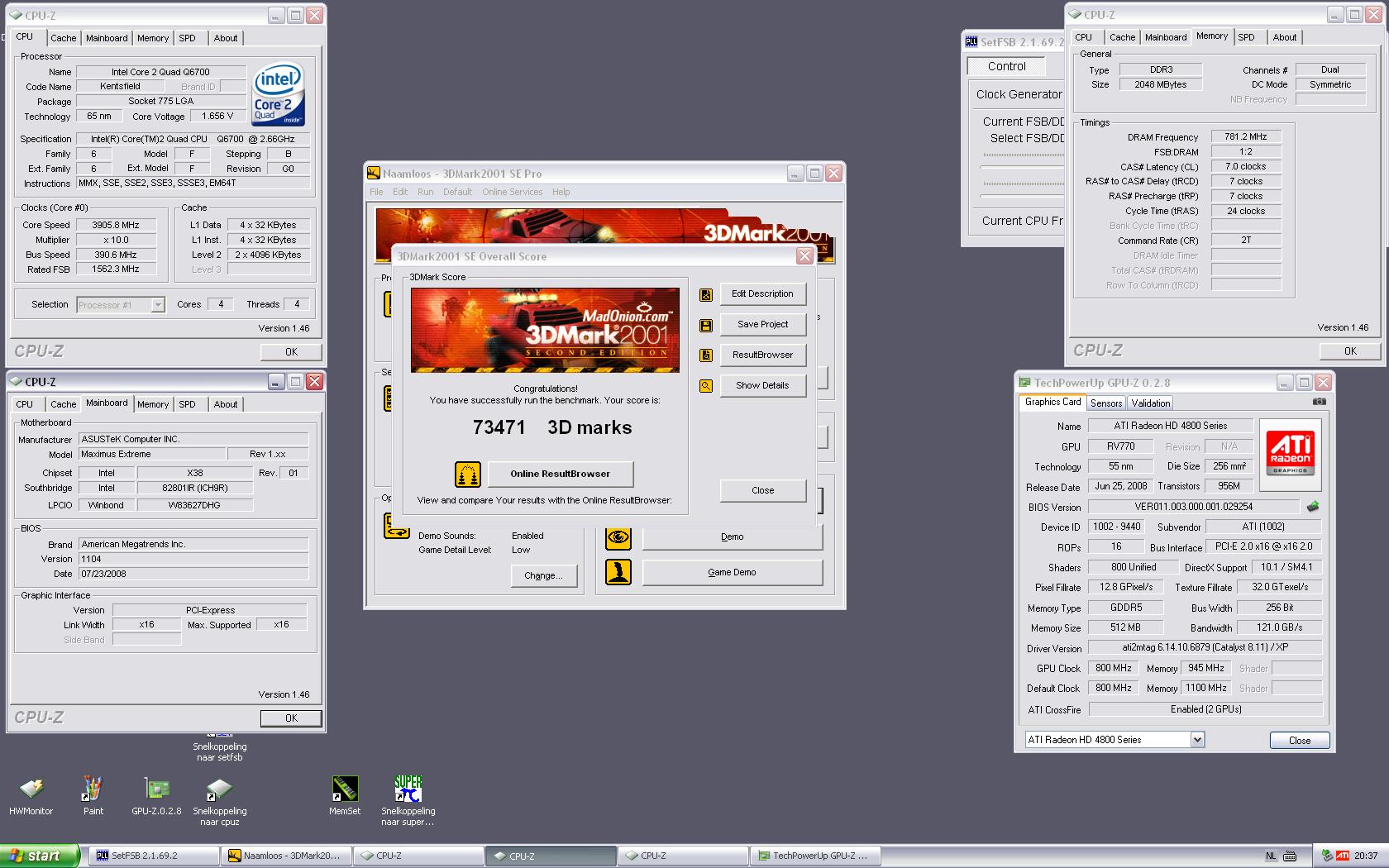Click the Demo button in 3DMark2001
The width and height of the screenshot is (1389, 868).
732,537
